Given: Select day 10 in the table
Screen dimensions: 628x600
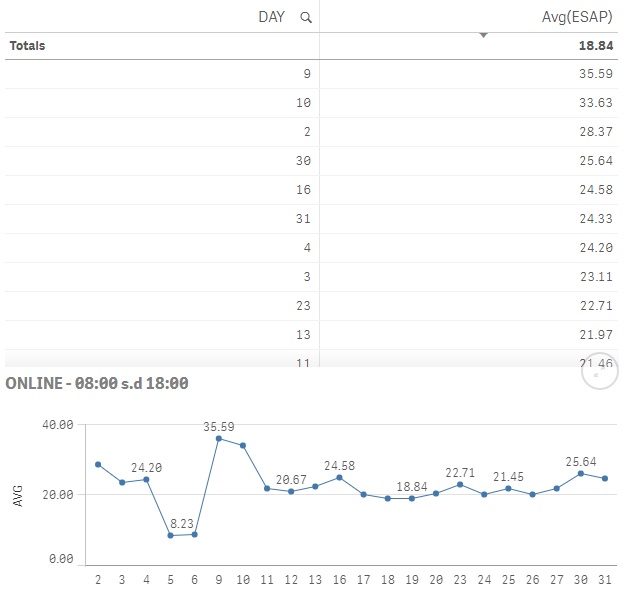Looking at the screenshot, I should (x=304, y=103).
